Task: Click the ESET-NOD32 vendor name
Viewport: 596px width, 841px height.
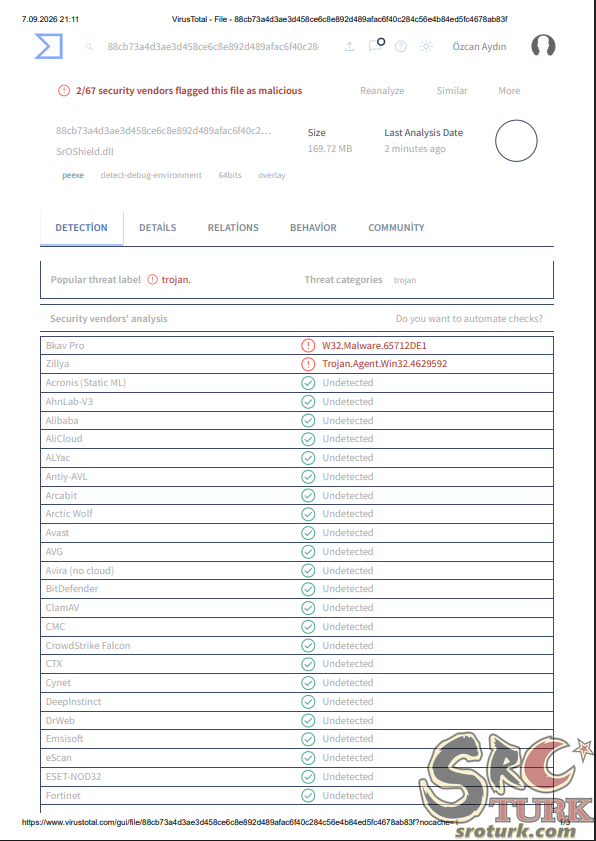Action: click(x=73, y=777)
